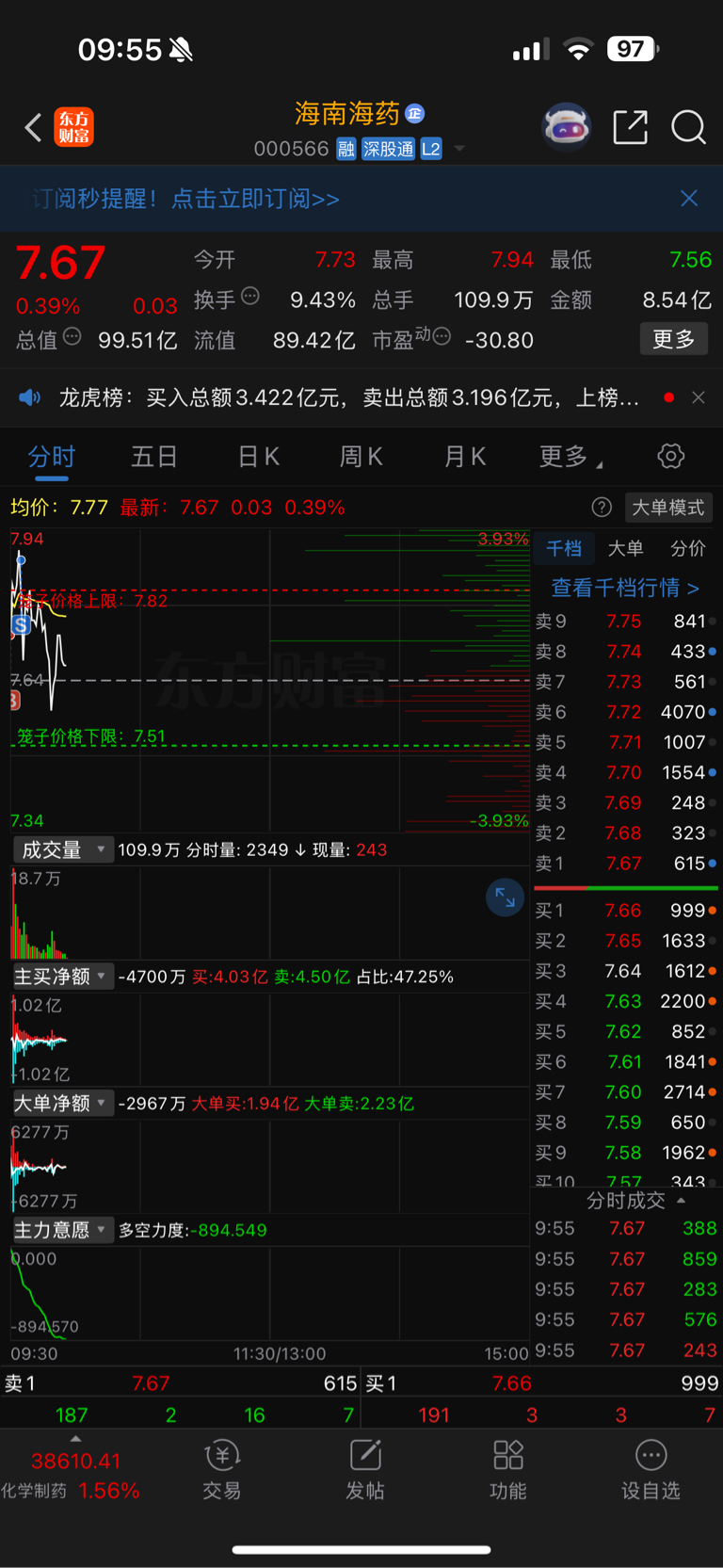This screenshot has height=1568, width=723.
Task: Open the search magnifier icon
Action: click(688, 127)
